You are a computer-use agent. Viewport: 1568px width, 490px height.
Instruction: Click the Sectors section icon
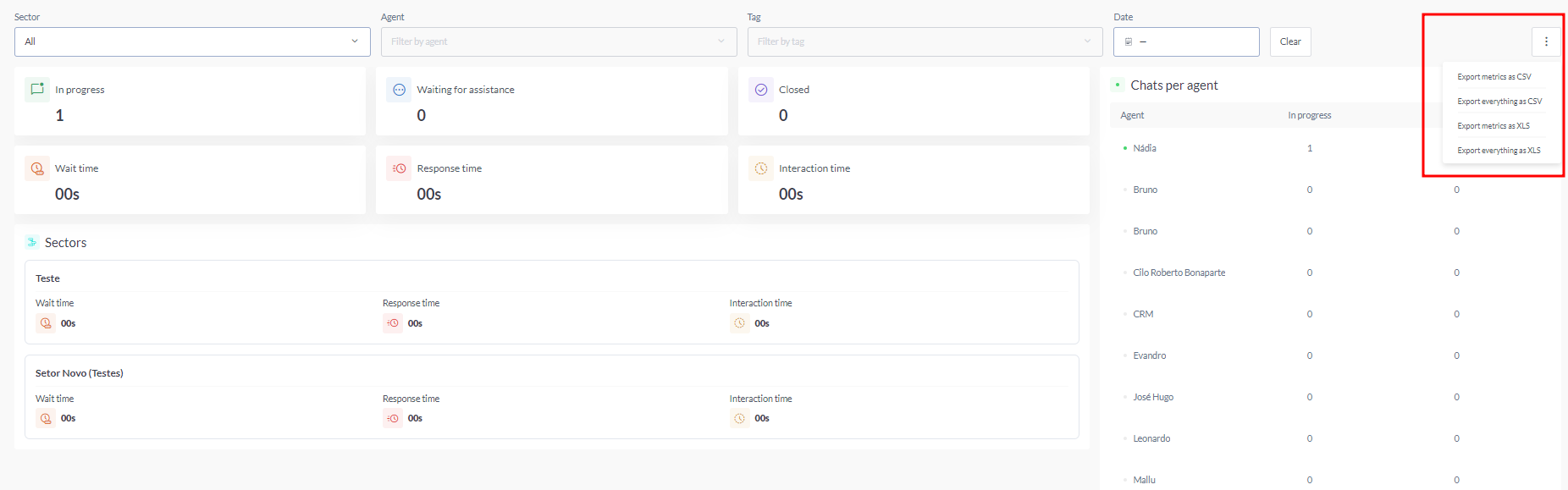click(32, 243)
